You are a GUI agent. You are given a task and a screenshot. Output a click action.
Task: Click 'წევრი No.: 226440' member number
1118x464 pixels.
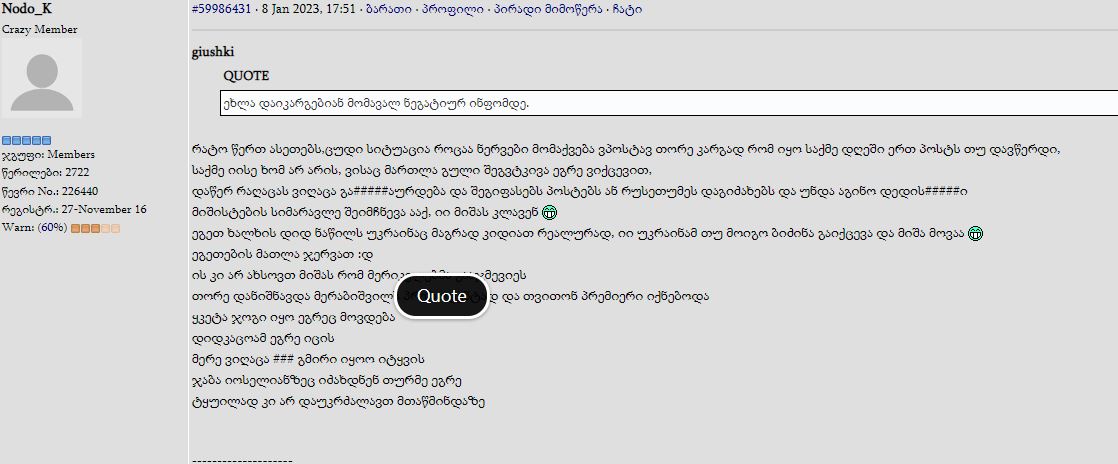click(50, 191)
